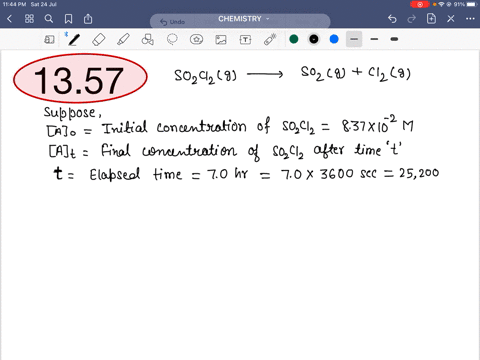The image size is (480, 360).
Task: Open the share and export menu
Action: point(88,19)
